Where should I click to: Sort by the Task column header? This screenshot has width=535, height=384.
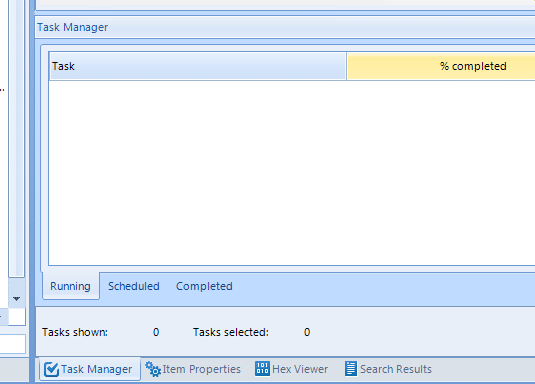[x=198, y=66]
